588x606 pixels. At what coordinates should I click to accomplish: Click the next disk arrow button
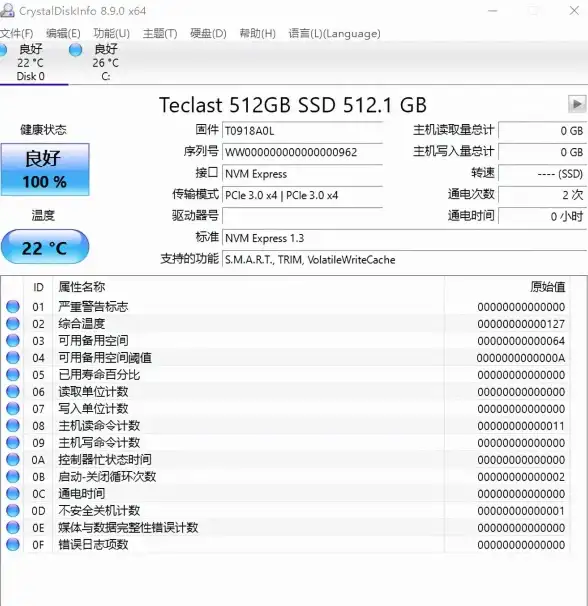(577, 104)
